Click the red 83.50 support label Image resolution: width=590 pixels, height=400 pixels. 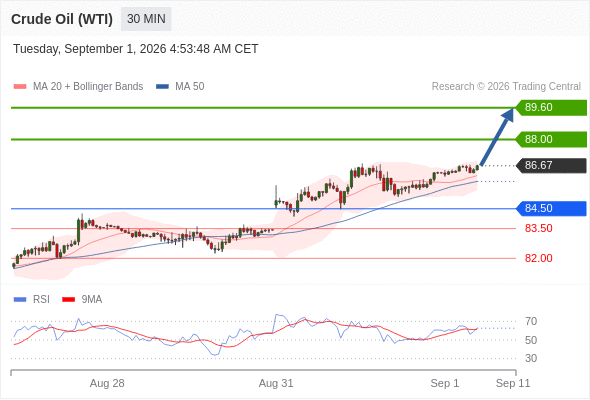tap(538, 228)
